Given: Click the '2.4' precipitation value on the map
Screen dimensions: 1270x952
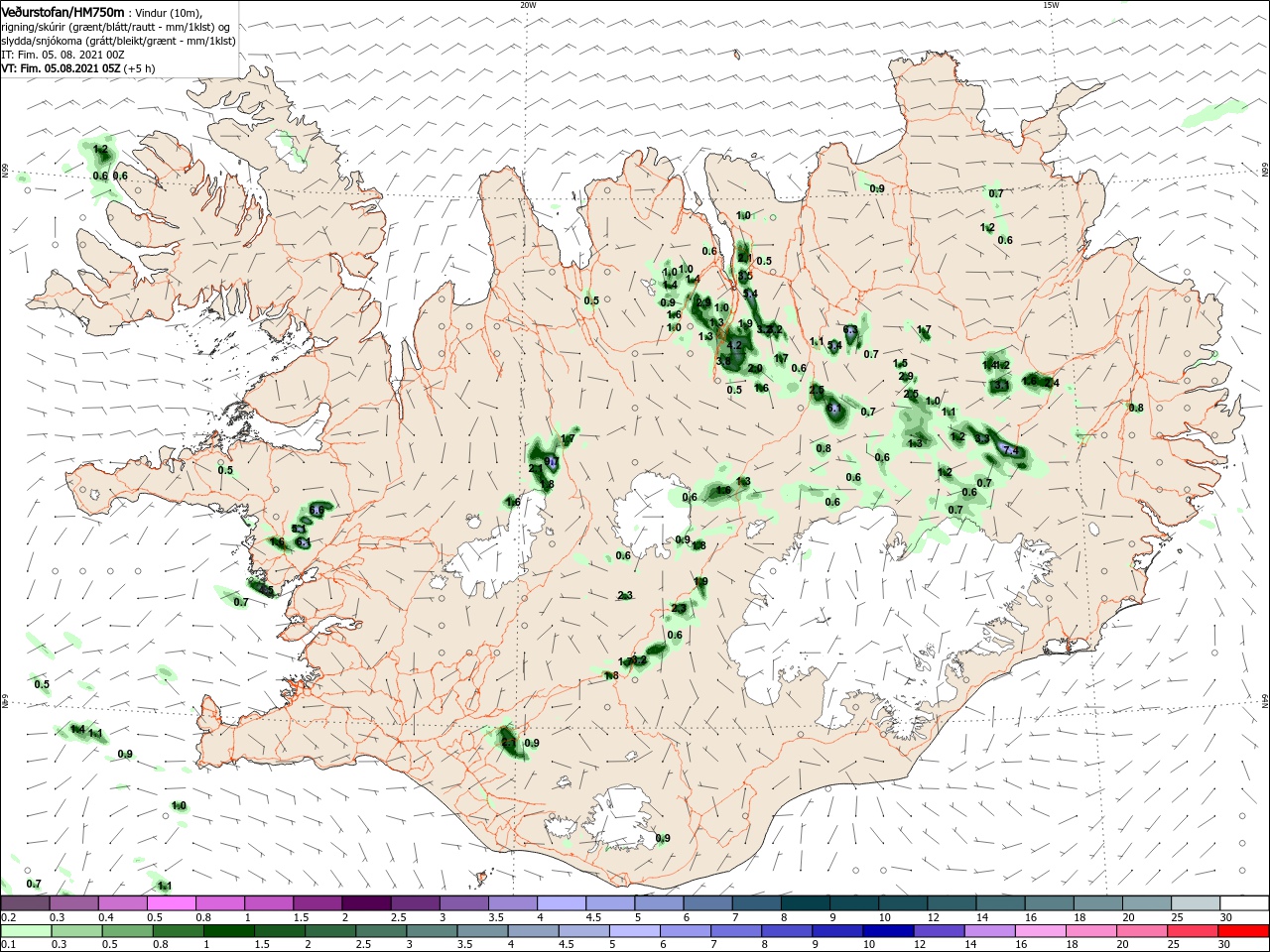Looking at the screenshot, I should [1052, 383].
